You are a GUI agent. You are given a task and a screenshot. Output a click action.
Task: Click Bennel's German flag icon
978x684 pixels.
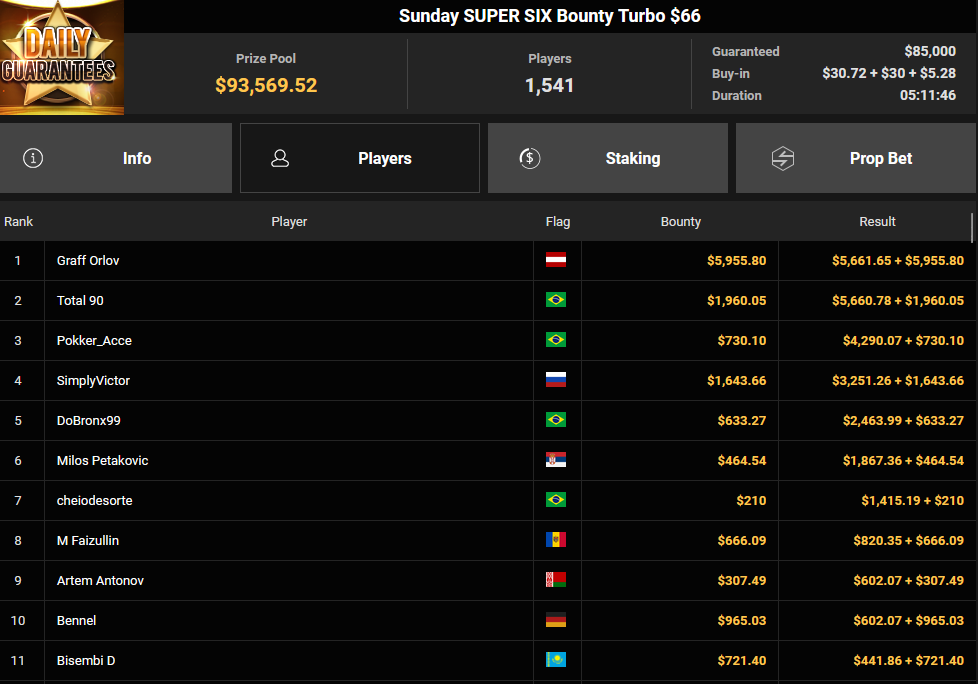(556, 620)
